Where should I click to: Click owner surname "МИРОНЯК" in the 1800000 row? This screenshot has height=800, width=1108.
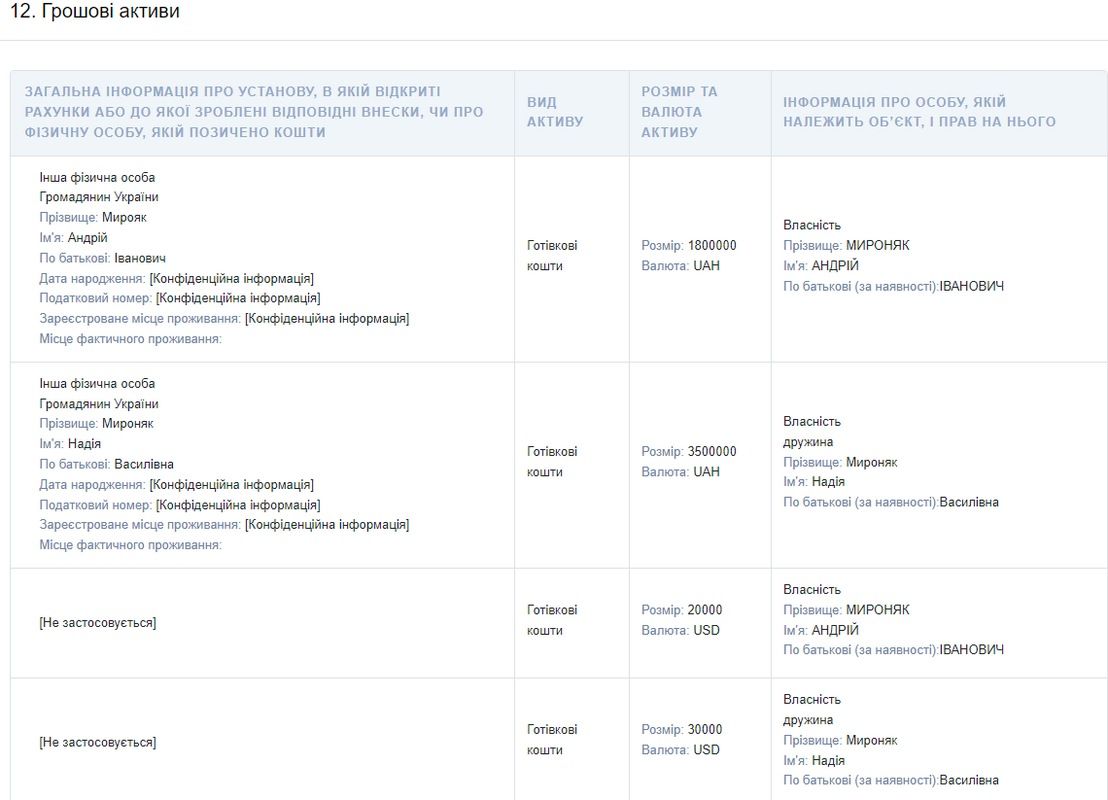877,245
